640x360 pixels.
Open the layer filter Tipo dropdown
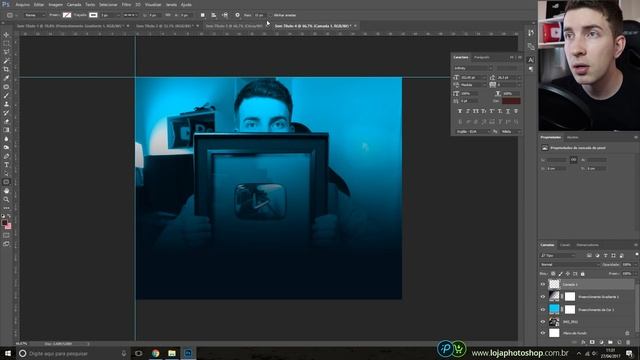point(558,256)
